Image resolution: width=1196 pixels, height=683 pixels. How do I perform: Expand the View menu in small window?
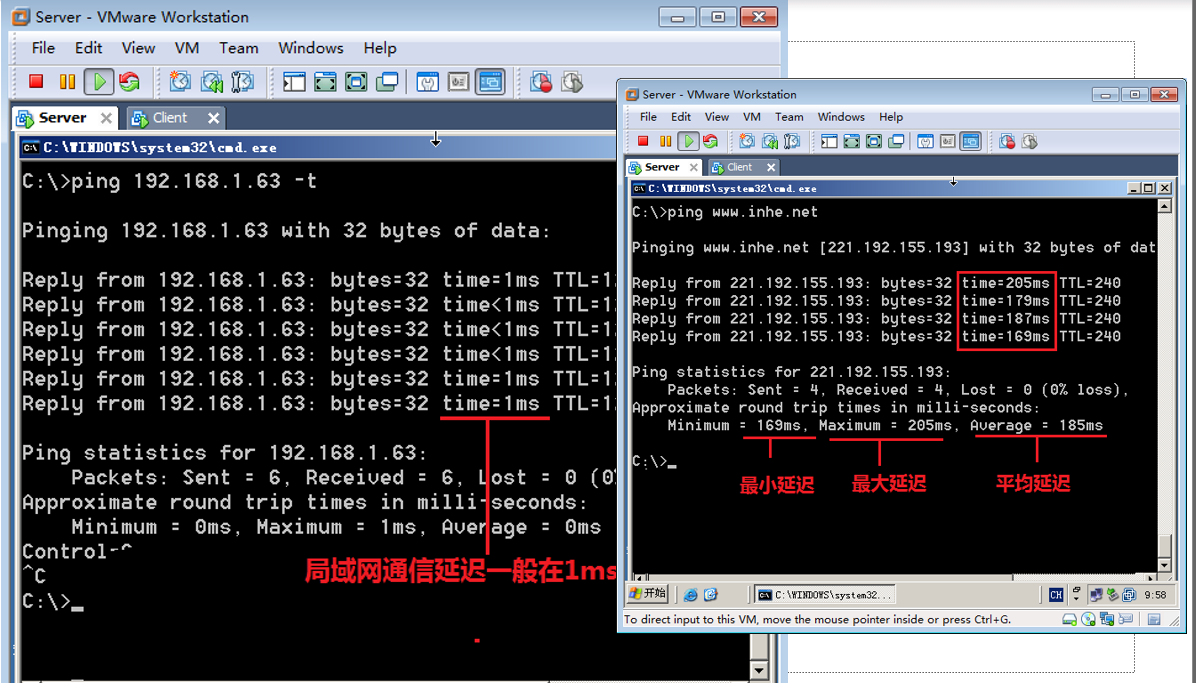(x=717, y=117)
